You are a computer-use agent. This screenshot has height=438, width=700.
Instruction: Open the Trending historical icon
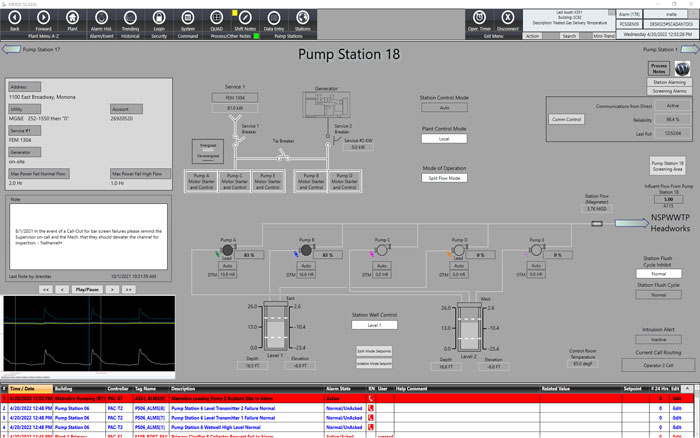pos(130,19)
